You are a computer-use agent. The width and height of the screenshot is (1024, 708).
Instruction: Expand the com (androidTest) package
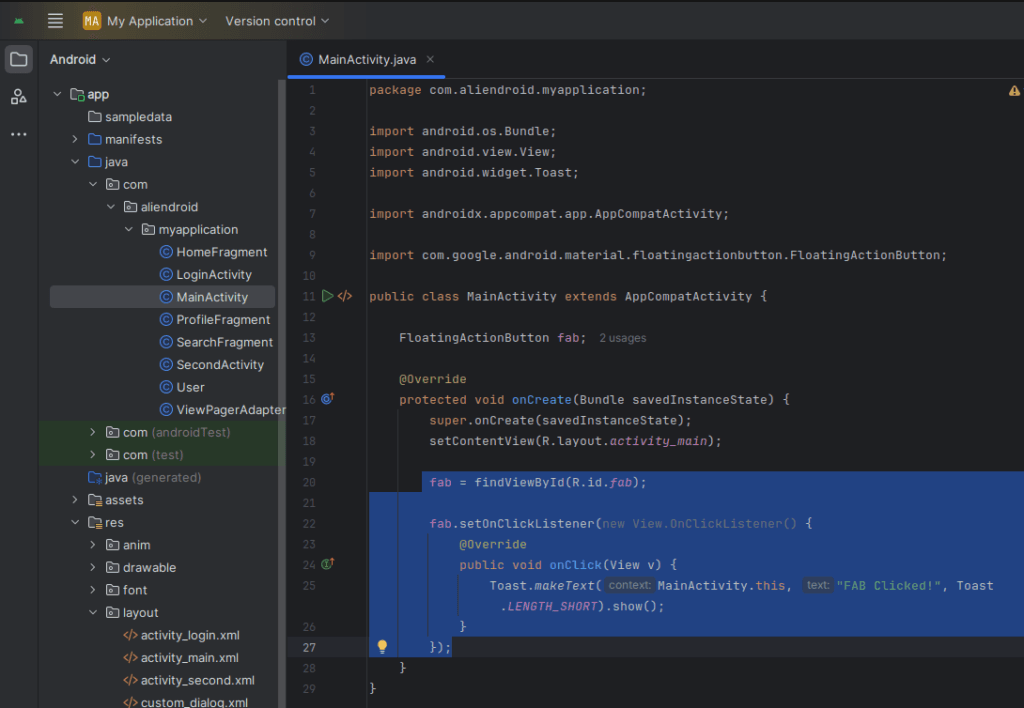(x=93, y=432)
